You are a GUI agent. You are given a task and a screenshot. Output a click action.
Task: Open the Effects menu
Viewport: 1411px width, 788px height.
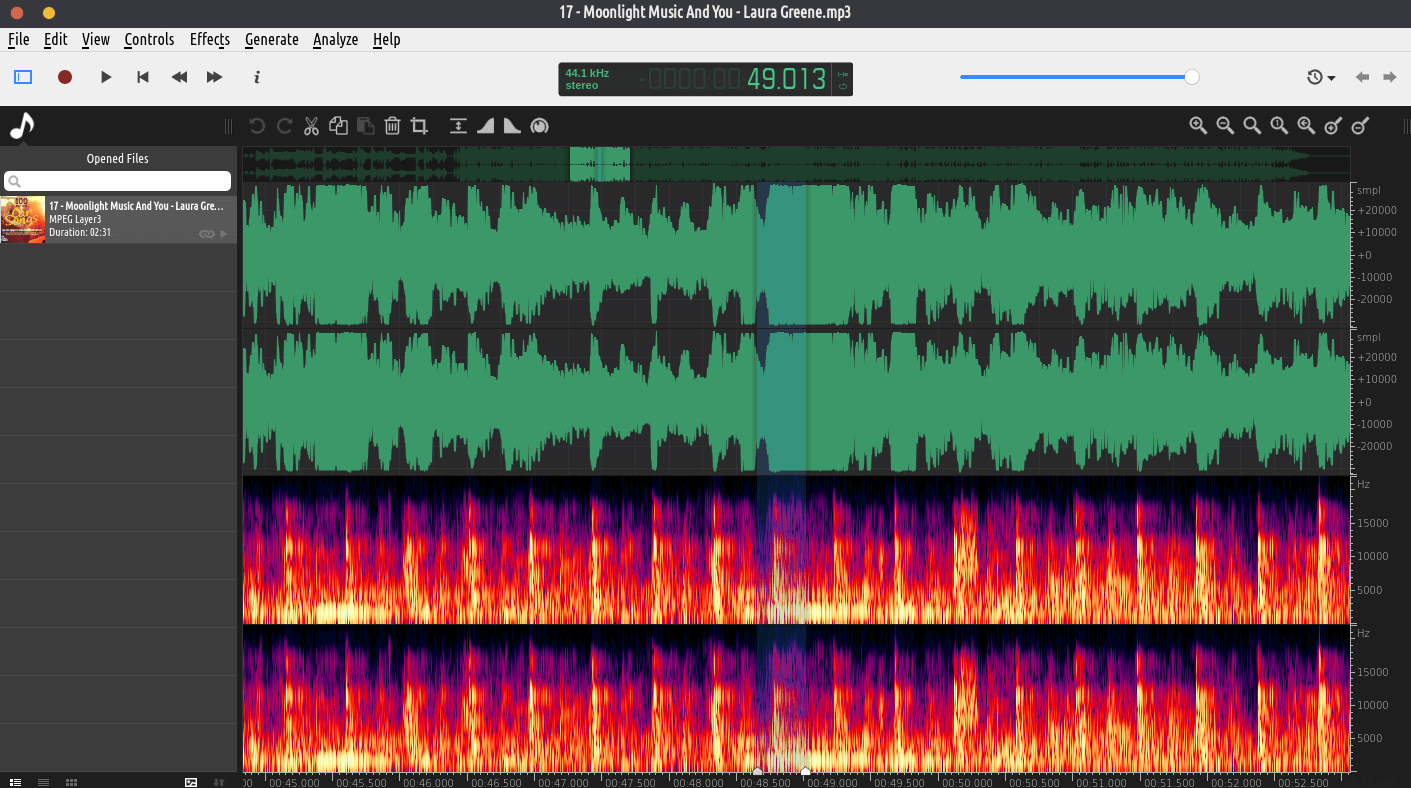coord(210,40)
